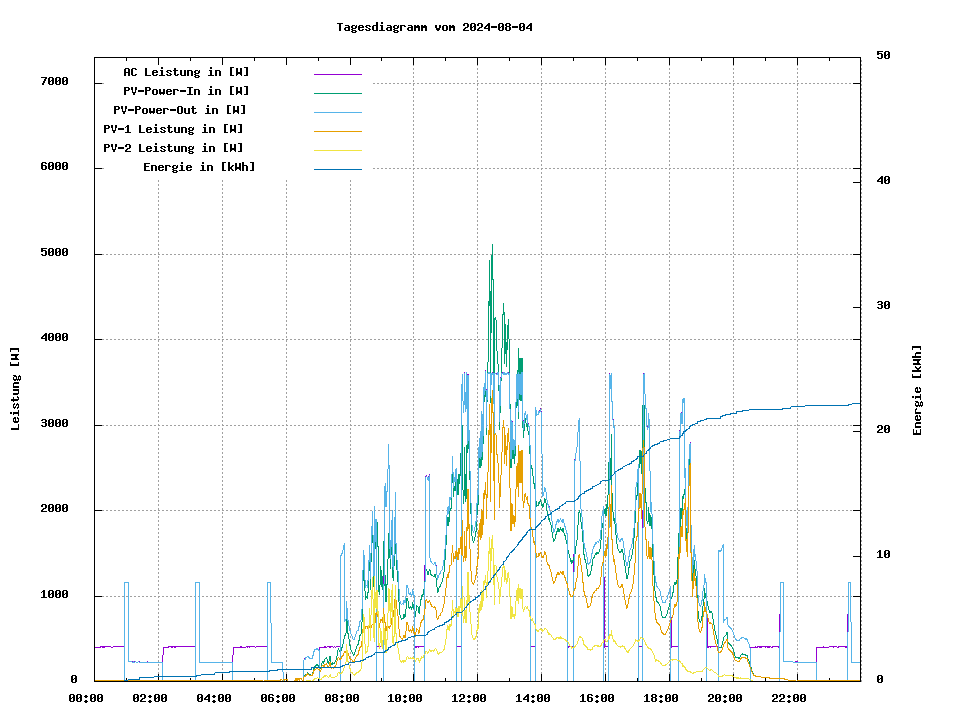Click the 06:00 time axis label
The image size is (960, 720).
click(x=278, y=698)
